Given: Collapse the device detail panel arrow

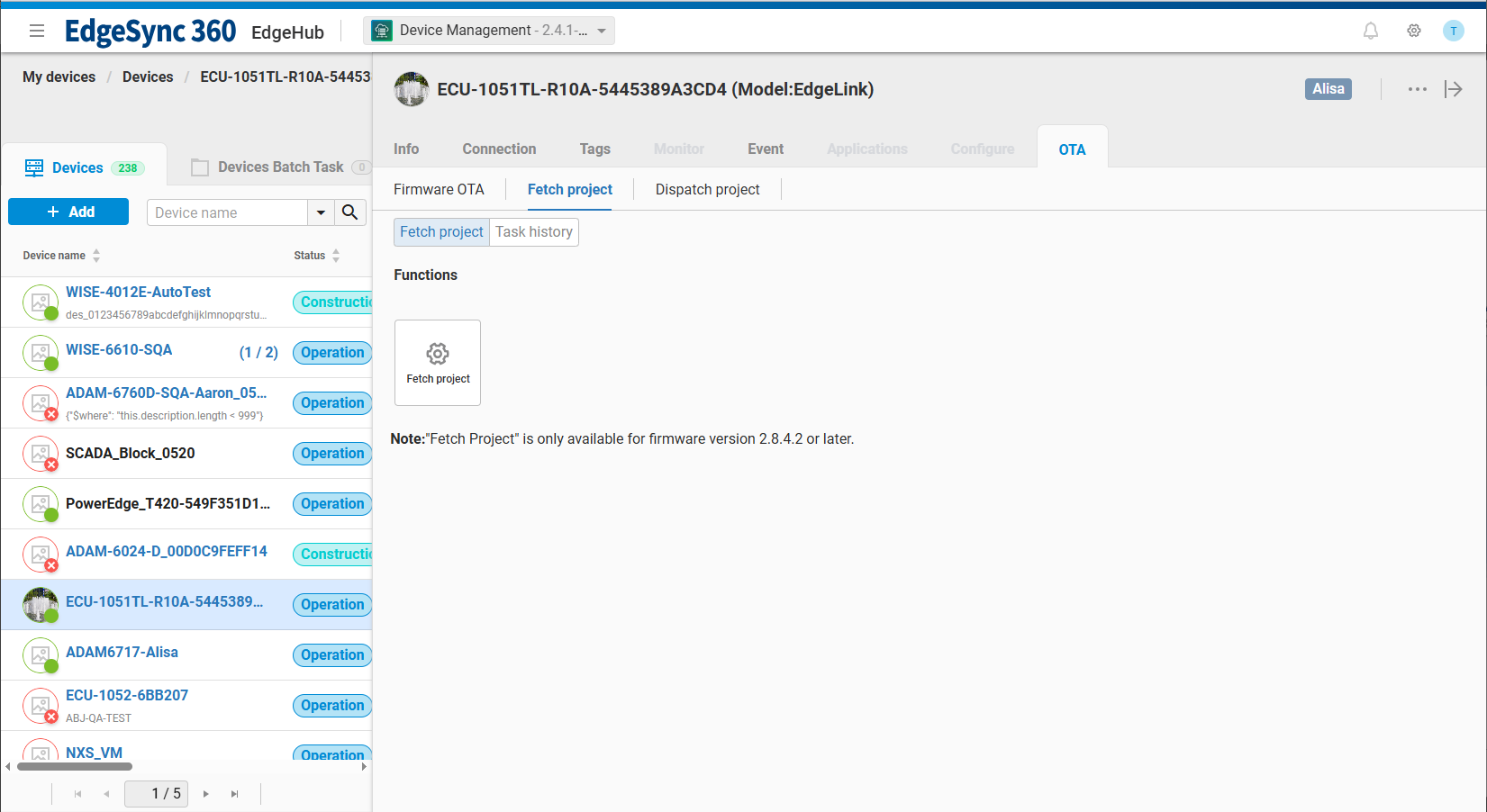Looking at the screenshot, I should point(1453,89).
